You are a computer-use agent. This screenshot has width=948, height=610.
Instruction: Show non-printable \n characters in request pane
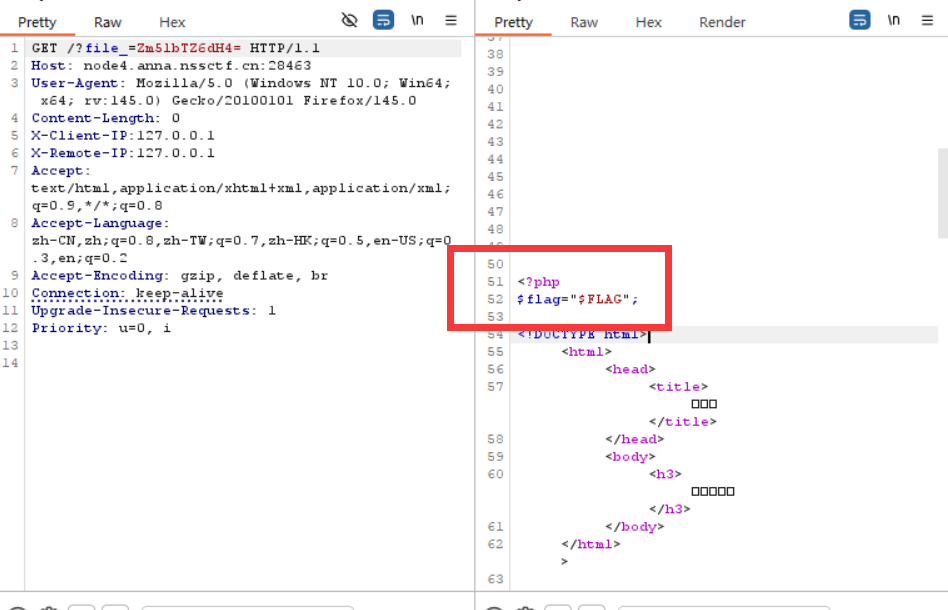(x=417, y=20)
